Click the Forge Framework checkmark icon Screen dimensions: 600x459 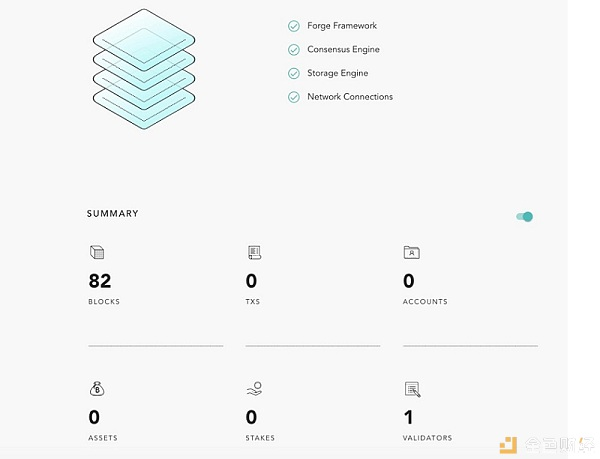click(293, 26)
